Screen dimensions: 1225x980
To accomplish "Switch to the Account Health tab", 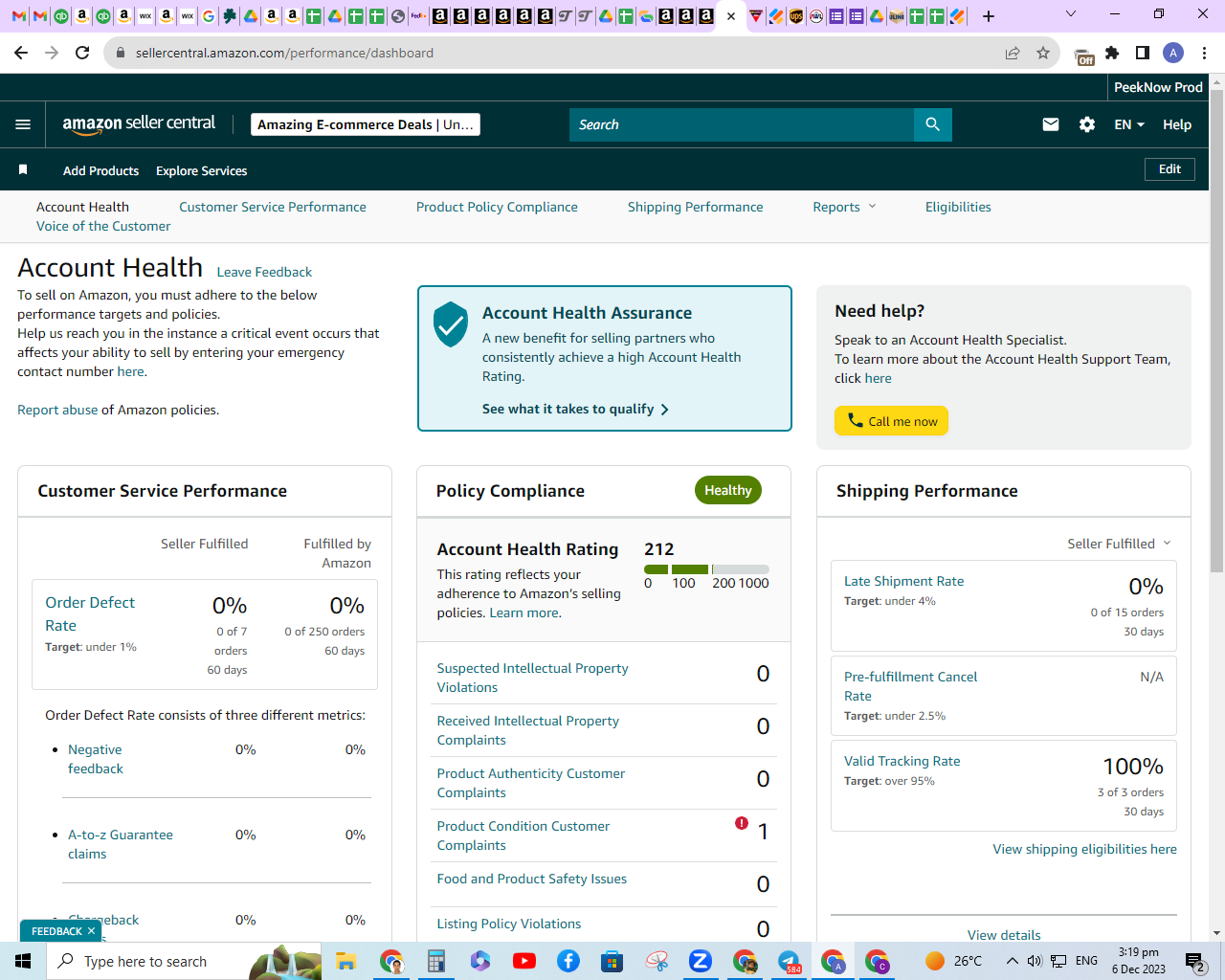I will pos(82,207).
